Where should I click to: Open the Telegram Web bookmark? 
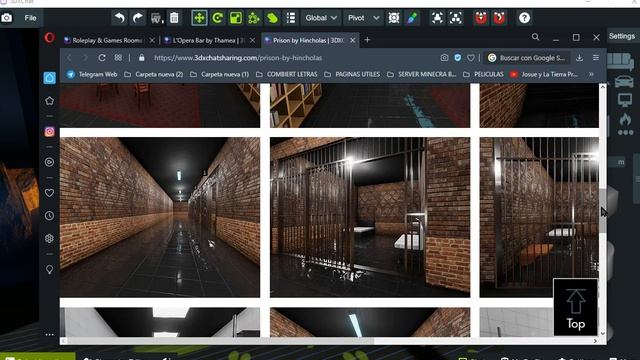[92, 74]
